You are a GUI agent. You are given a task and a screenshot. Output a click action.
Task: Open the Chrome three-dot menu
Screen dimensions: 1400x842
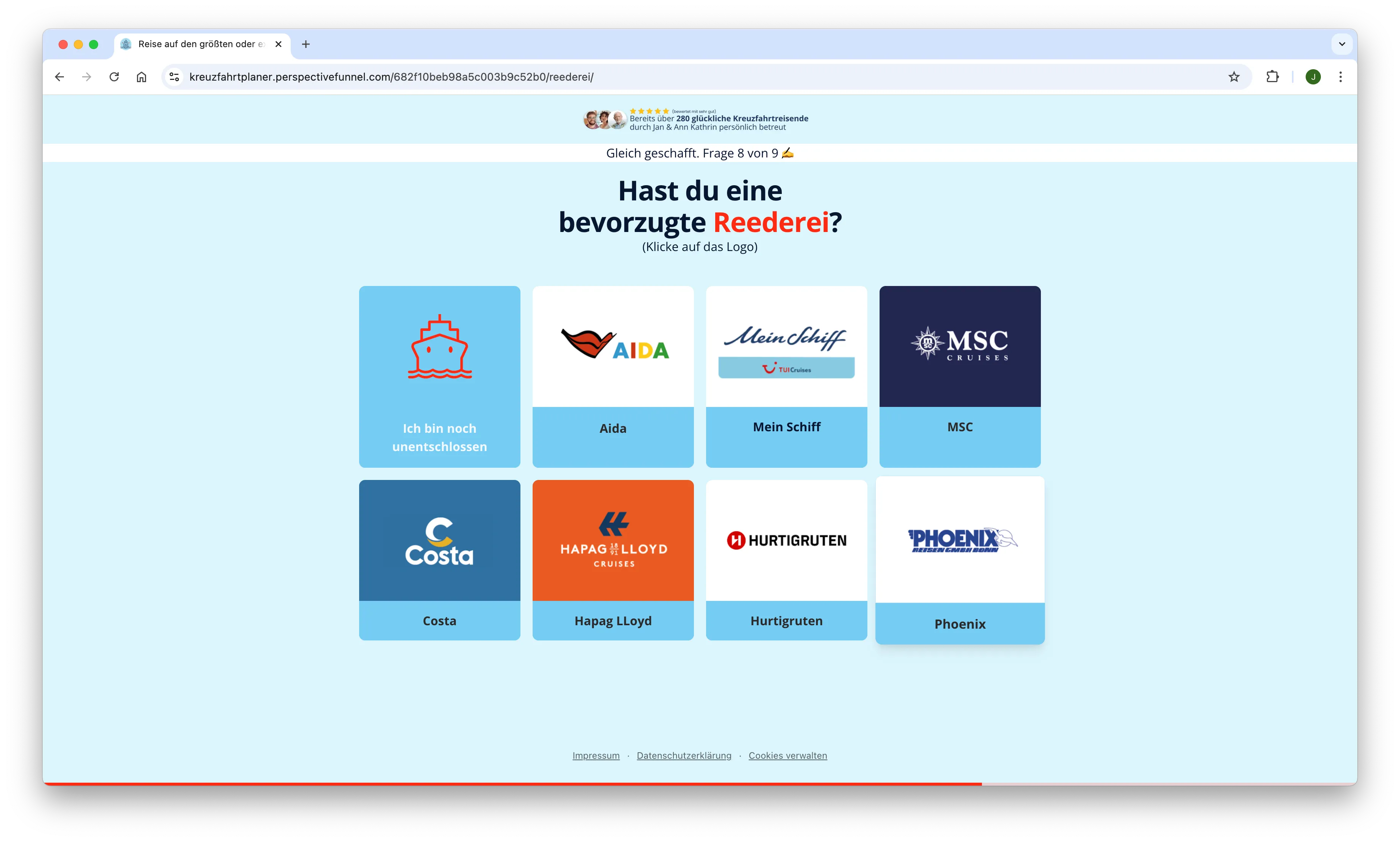click(1340, 76)
